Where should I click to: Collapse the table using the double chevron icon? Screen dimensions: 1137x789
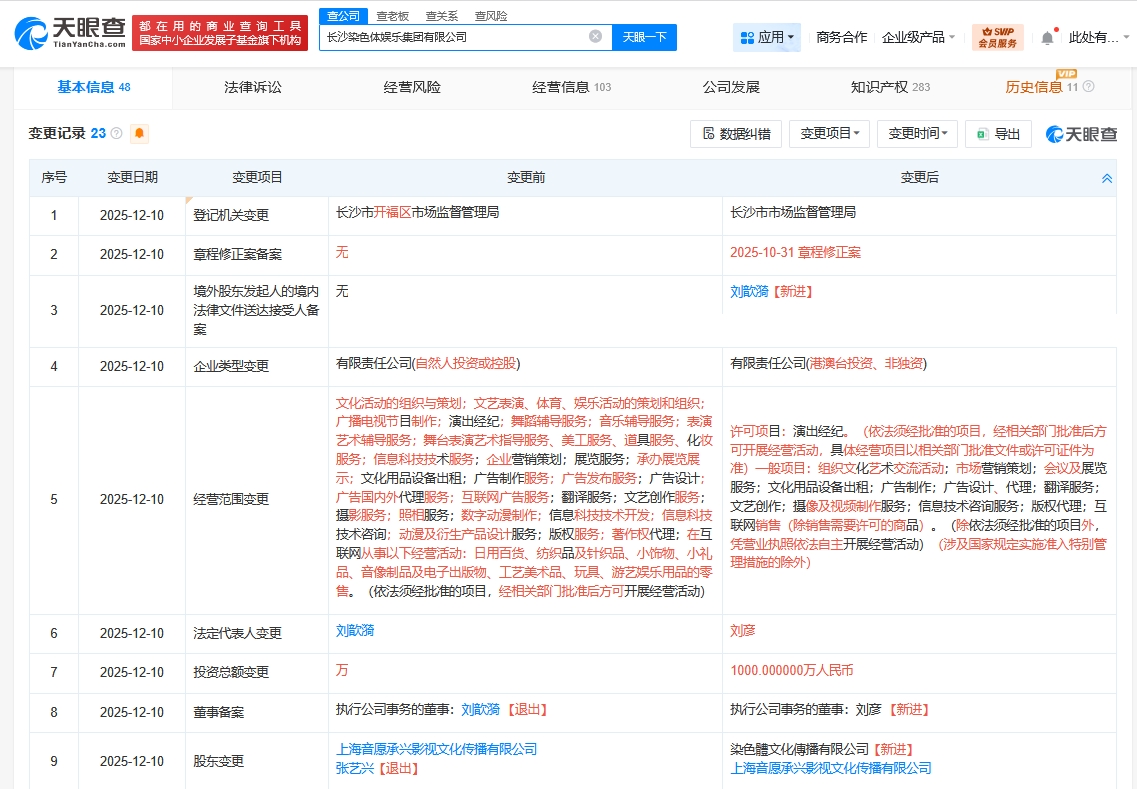coord(1107,178)
